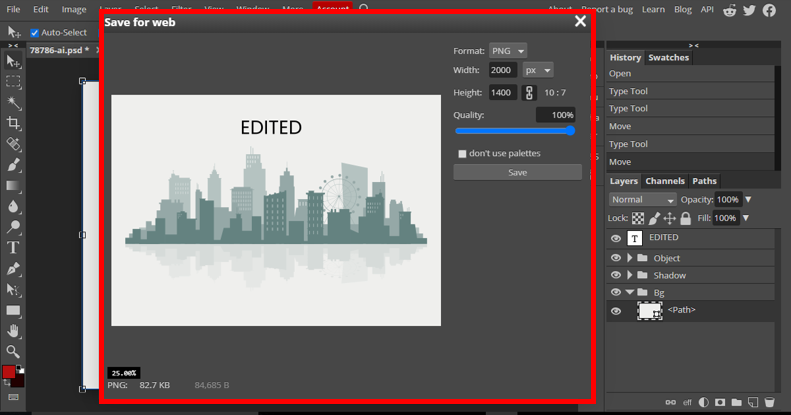Open the Reddit link icon
The width and height of the screenshot is (791, 415).
click(x=729, y=10)
